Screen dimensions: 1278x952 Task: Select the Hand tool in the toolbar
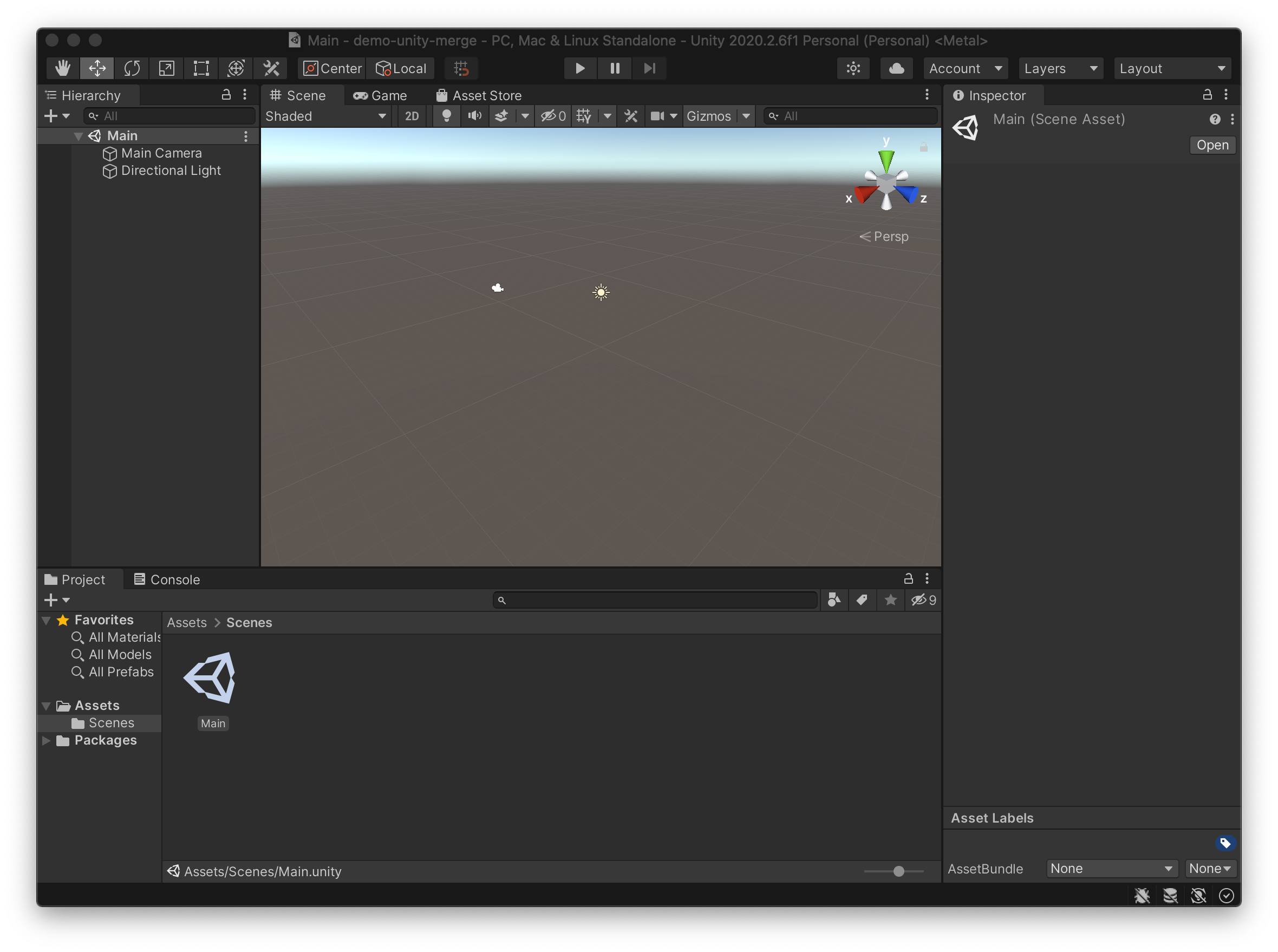click(62, 68)
